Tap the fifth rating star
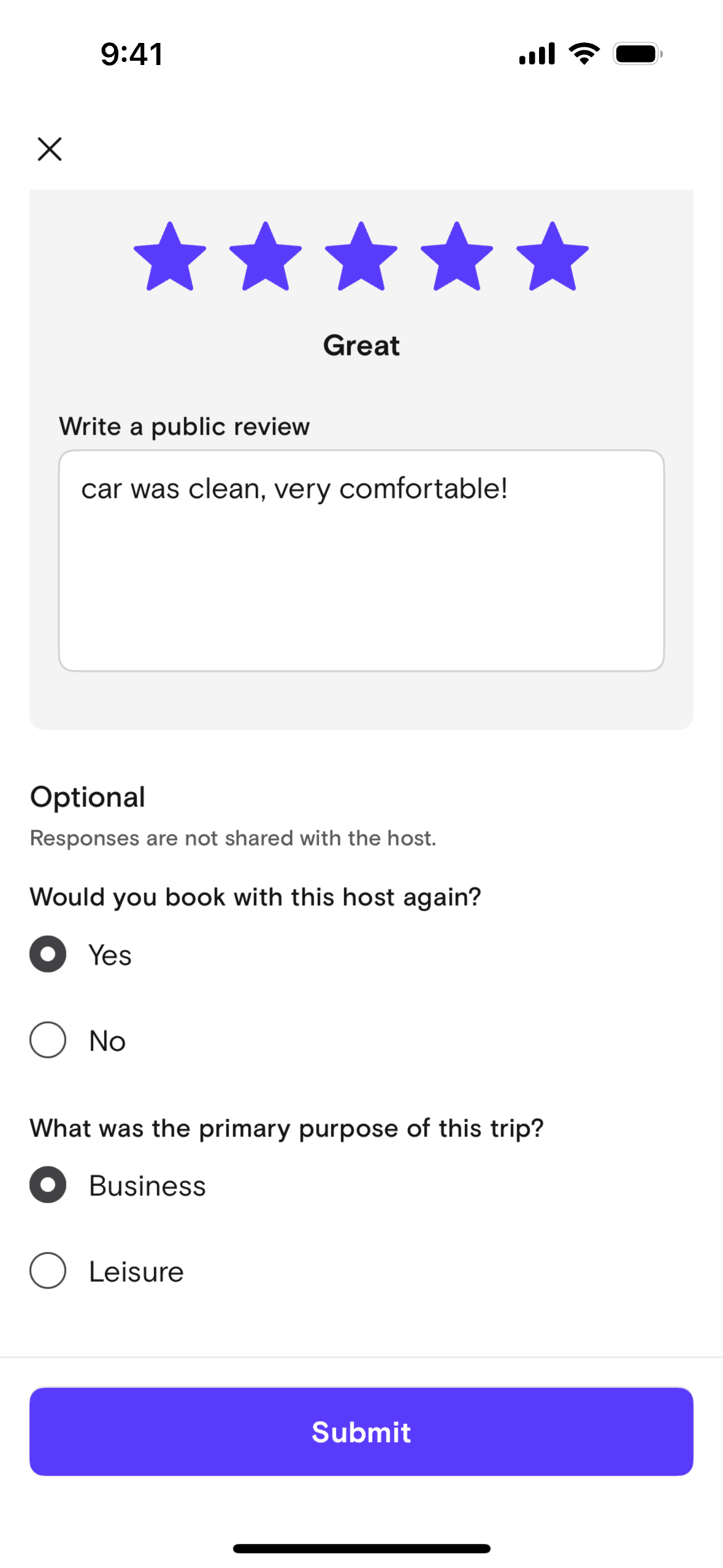723x1568 pixels. pos(553,257)
